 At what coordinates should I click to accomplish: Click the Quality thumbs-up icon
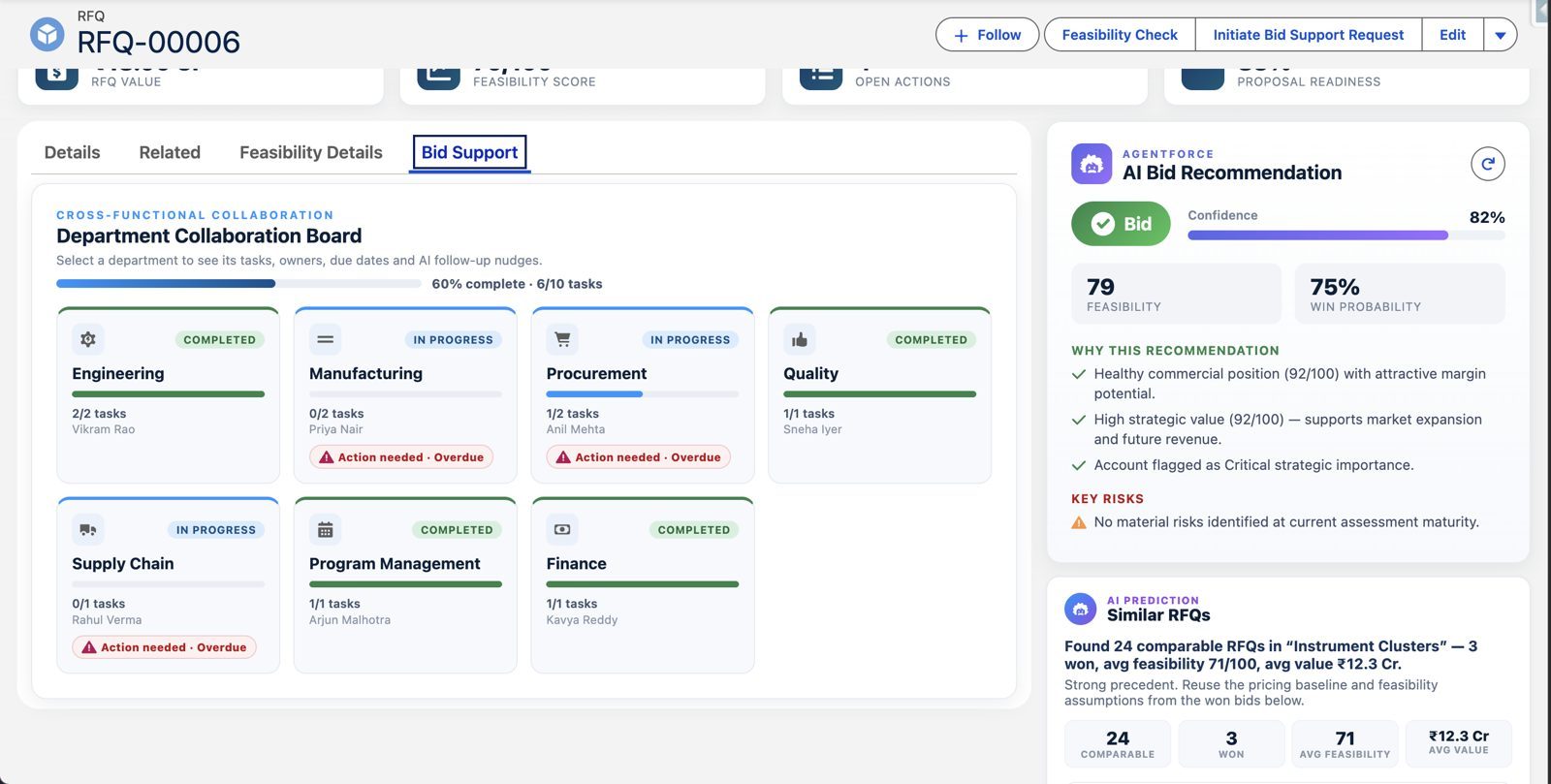800,339
